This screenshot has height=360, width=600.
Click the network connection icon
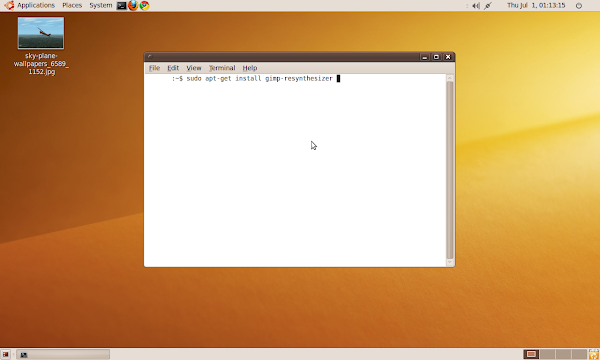(x=488, y=6)
